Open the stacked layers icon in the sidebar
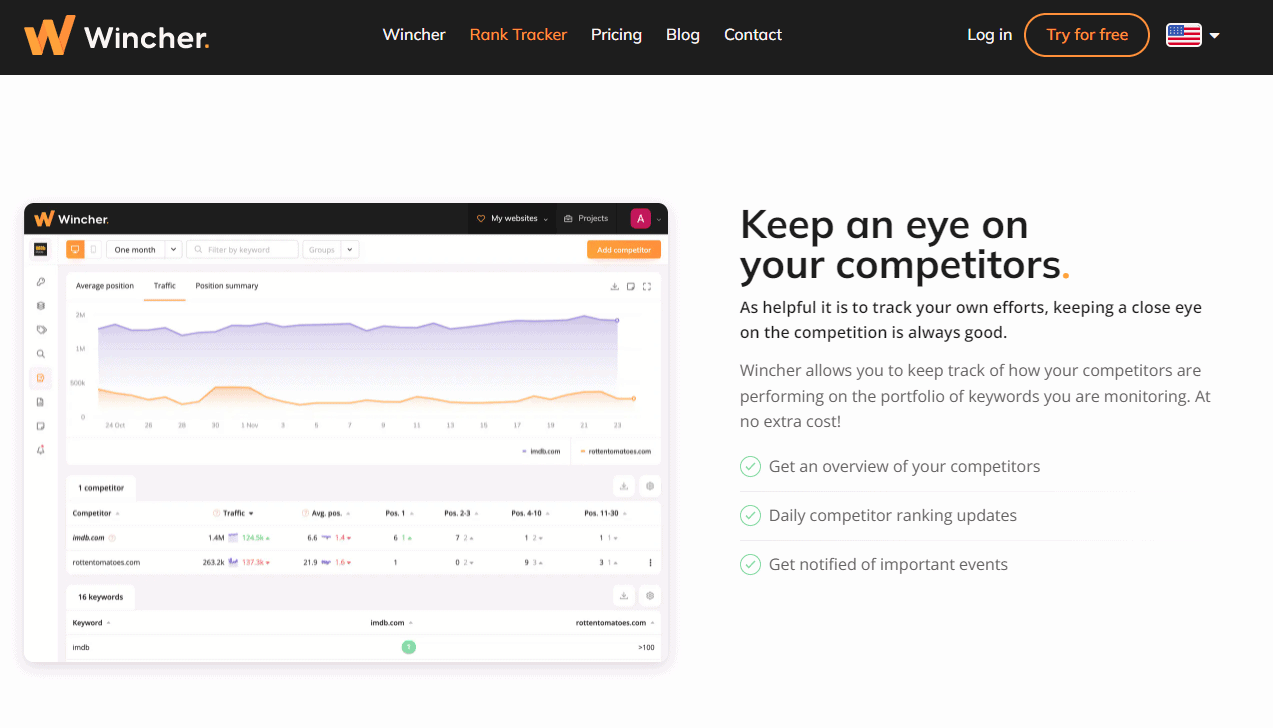This screenshot has height=728, width=1273. point(41,306)
